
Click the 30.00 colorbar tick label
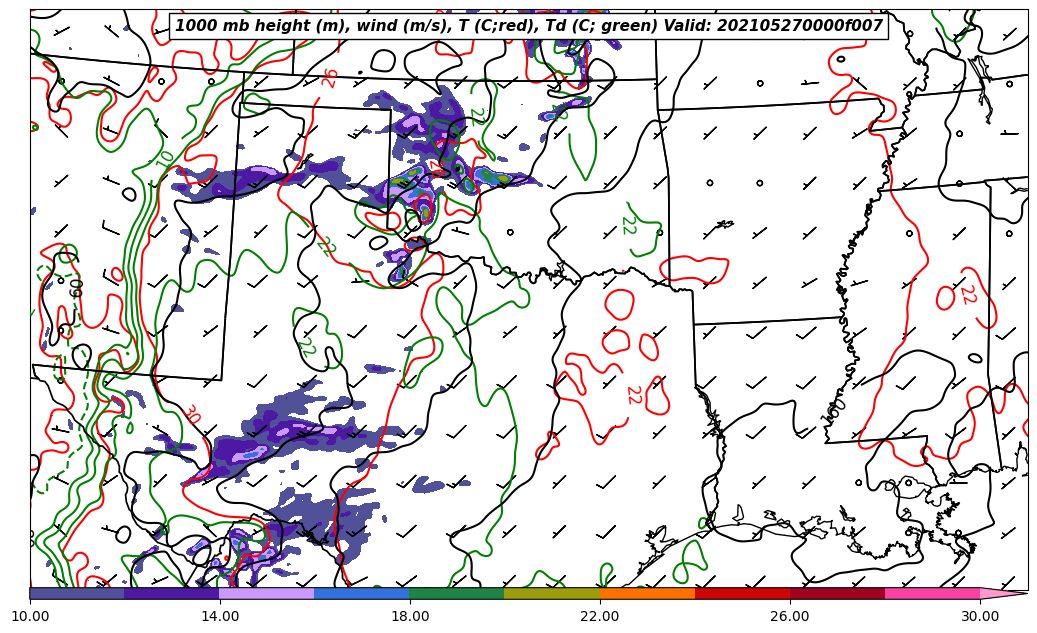(980, 616)
